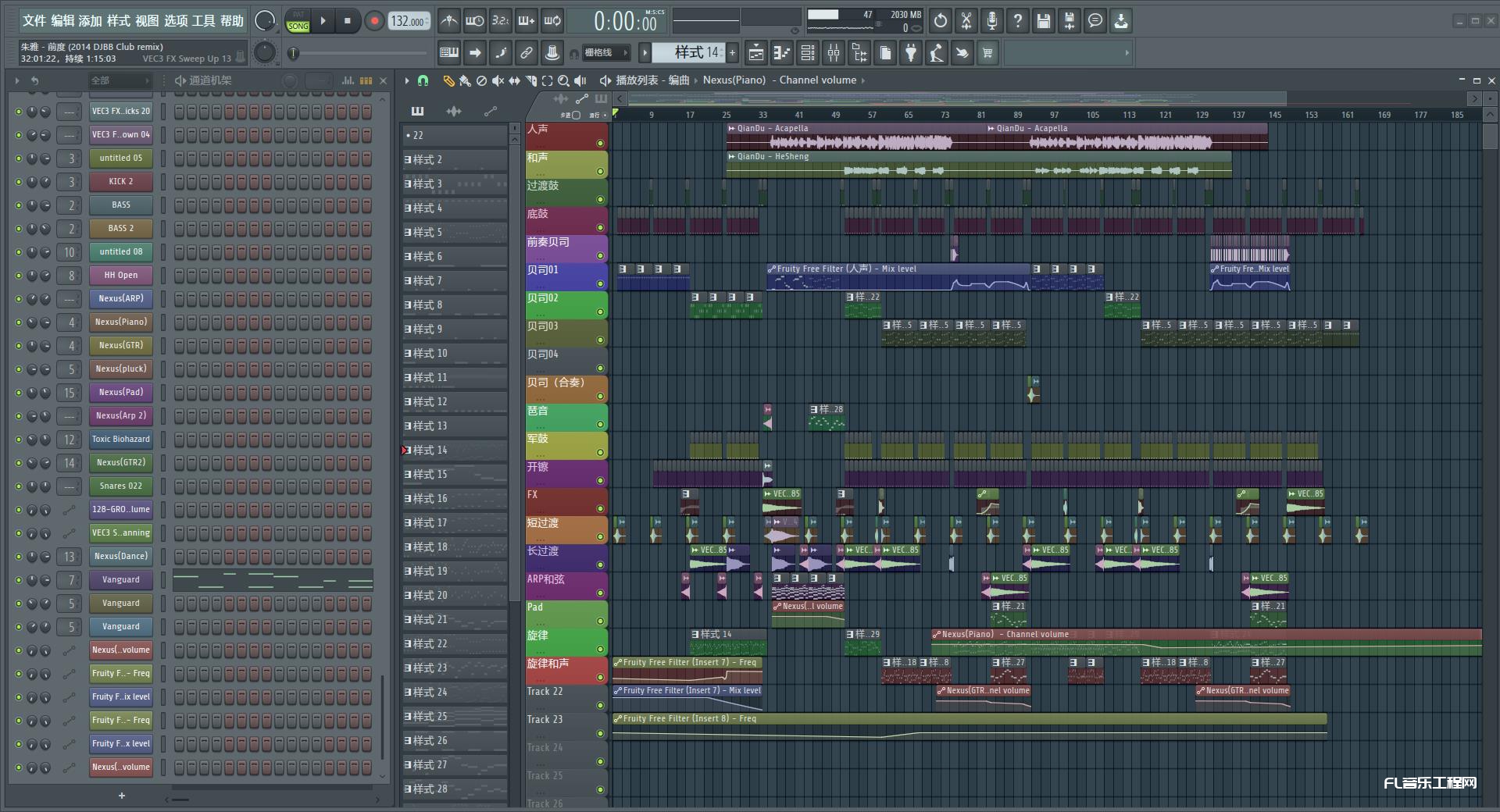
Task: Select the playlist pencil draw tool
Action: coord(448,80)
